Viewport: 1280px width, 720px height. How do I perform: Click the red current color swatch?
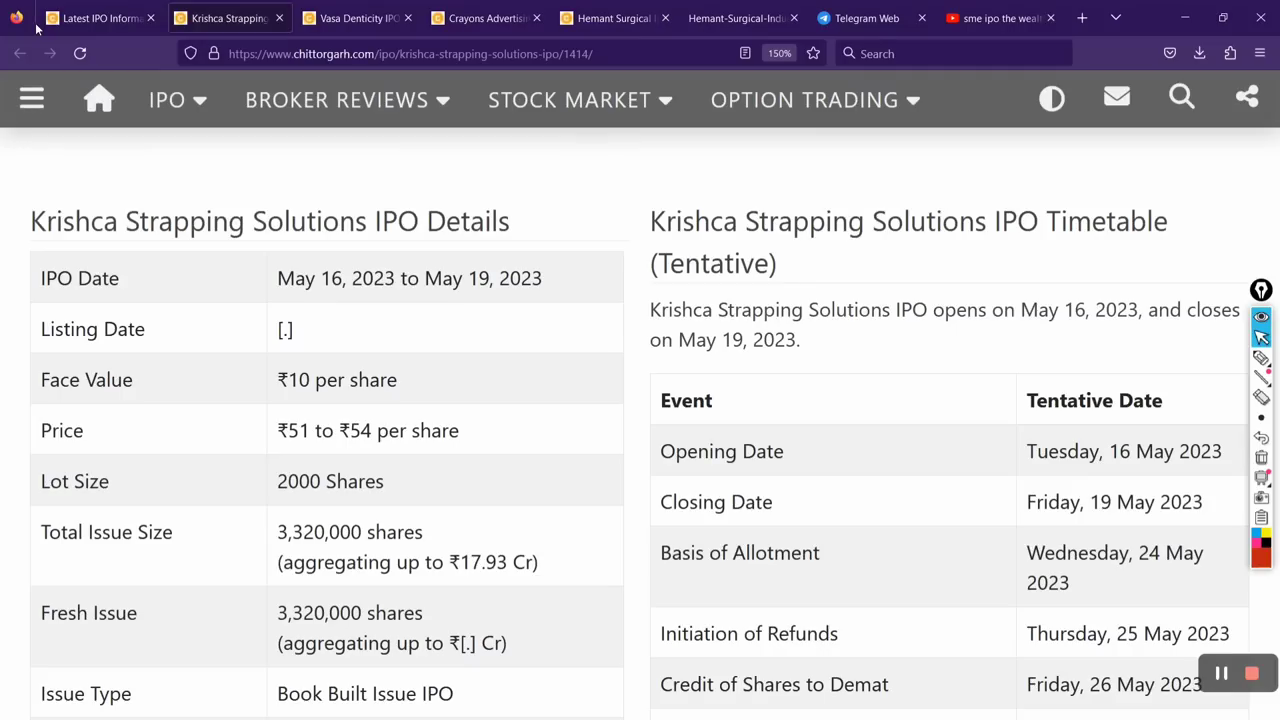[1261, 557]
